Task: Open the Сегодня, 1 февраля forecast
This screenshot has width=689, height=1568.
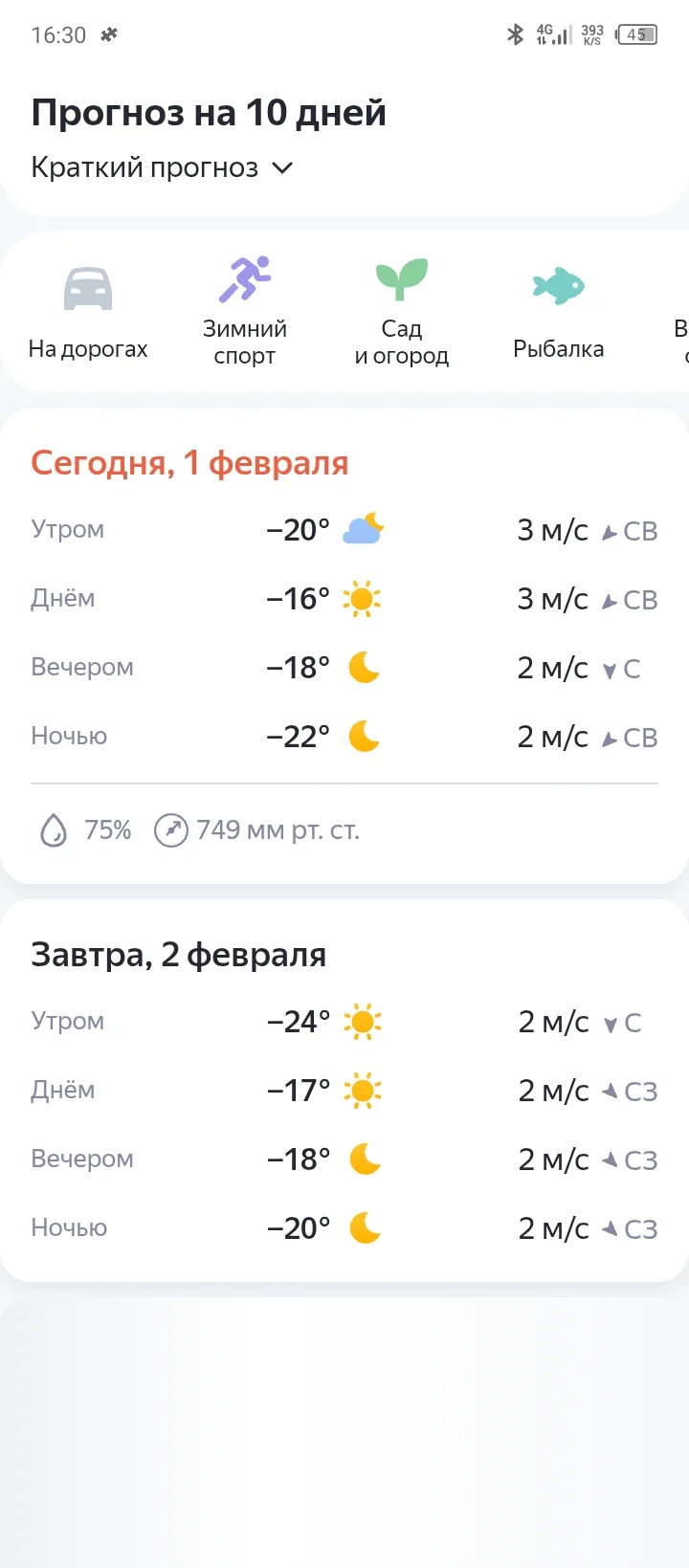Action: pos(189,463)
